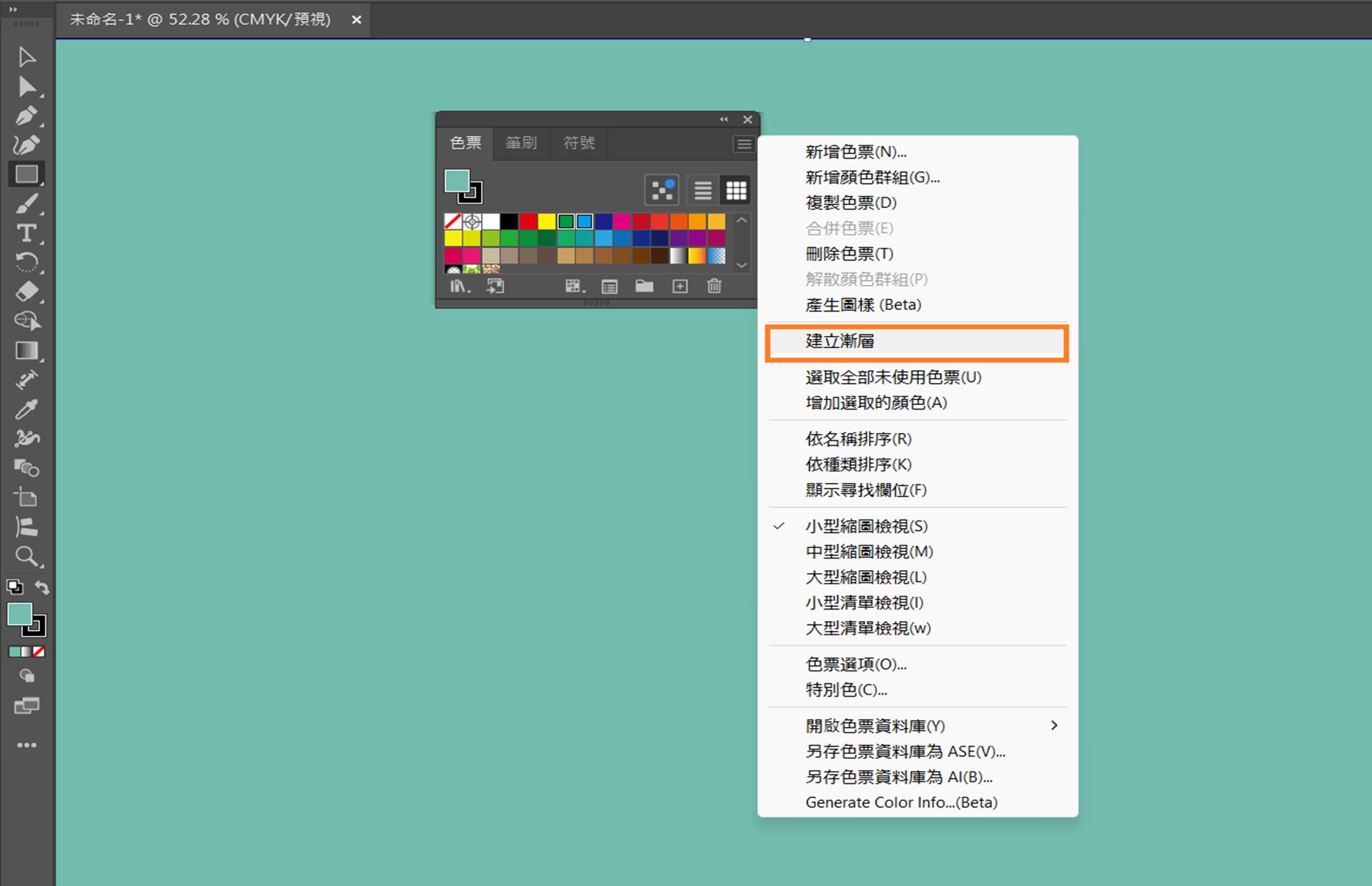This screenshot has width=1372, height=886.
Task: Open show swatch kinds dropdown
Action: pyautogui.click(x=575, y=287)
